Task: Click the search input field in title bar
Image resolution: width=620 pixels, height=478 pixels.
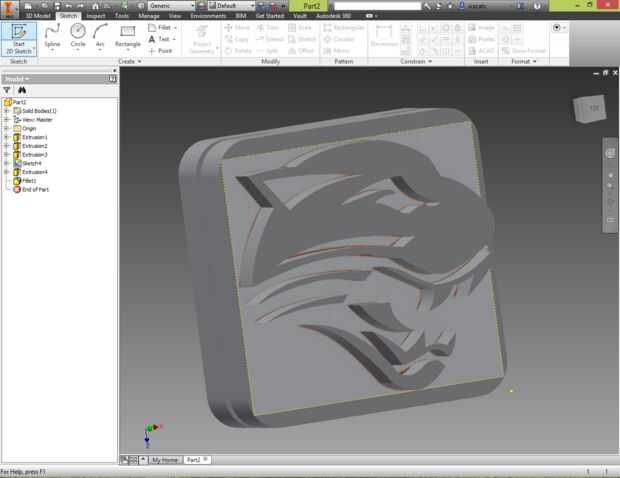Action: [x=378, y=6]
